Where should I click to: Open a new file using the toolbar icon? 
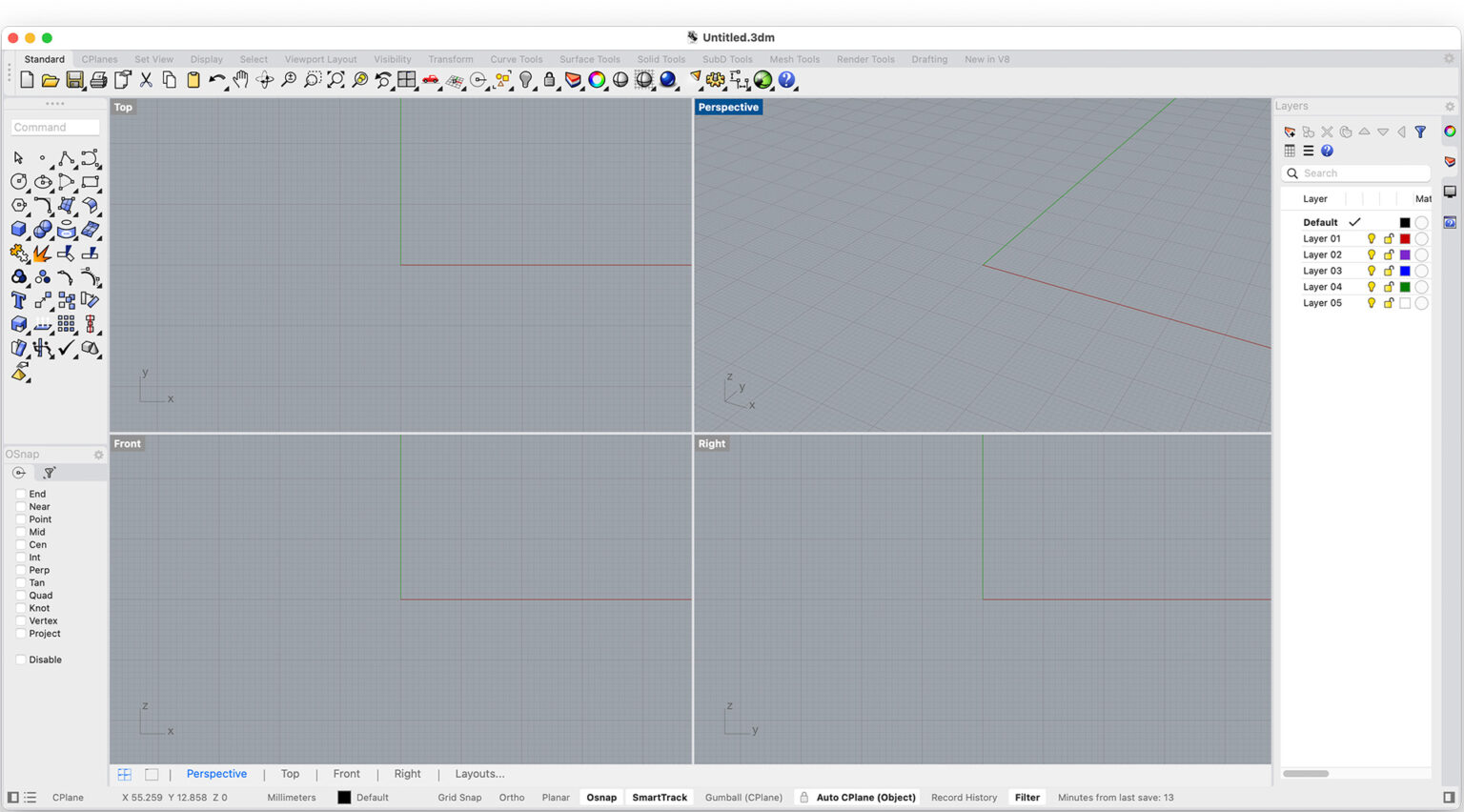27,80
